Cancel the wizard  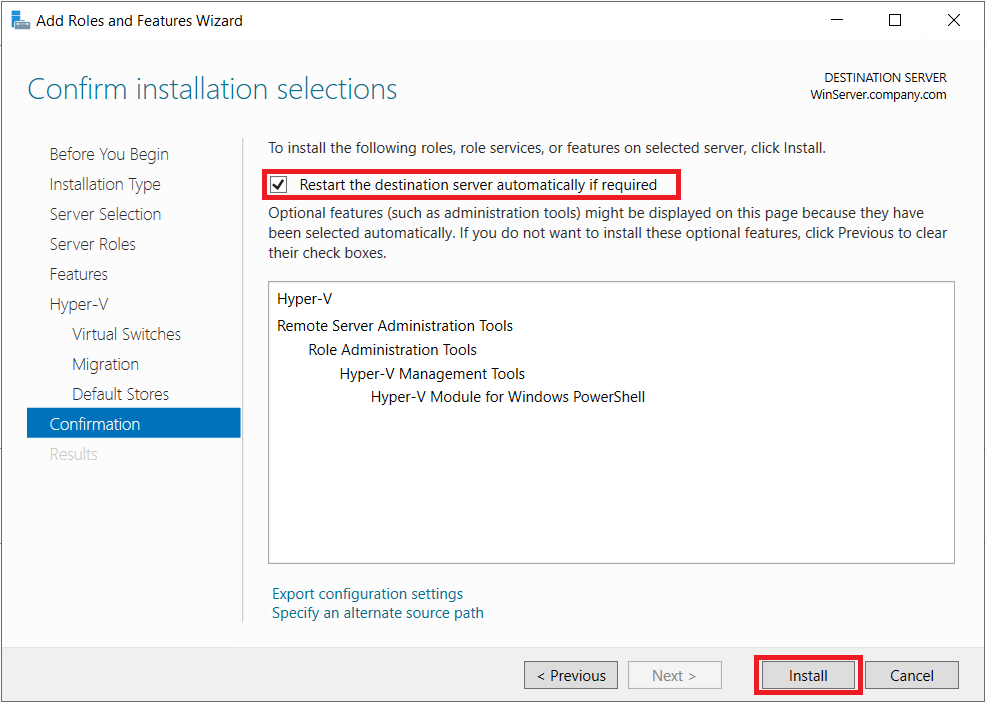click(x=911, y=675)
